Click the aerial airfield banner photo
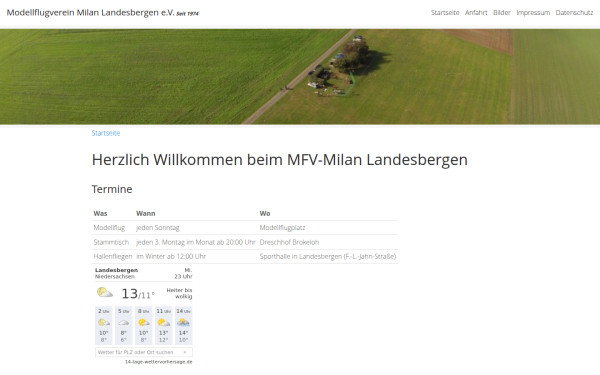Viewport: 600px width, 375px height. tap(300, 77)
